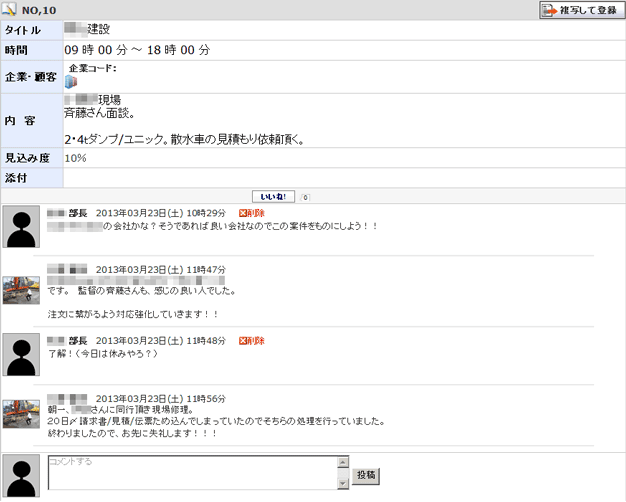Click the silhouette avatar beside the comment box
626x502 pixels.
21,475
